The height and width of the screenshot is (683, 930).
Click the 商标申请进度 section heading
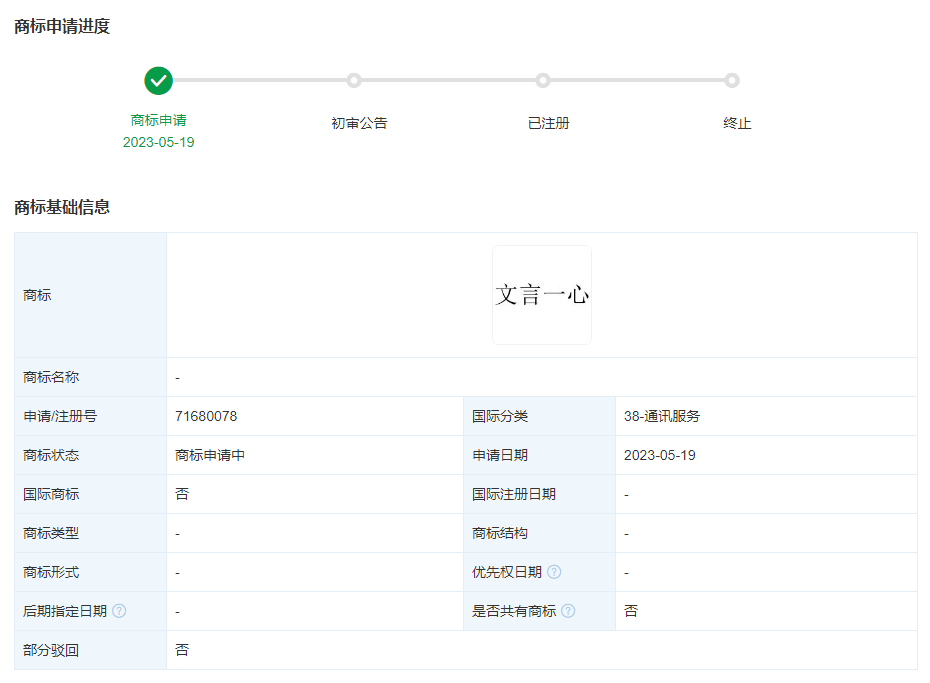click(60, 27)
